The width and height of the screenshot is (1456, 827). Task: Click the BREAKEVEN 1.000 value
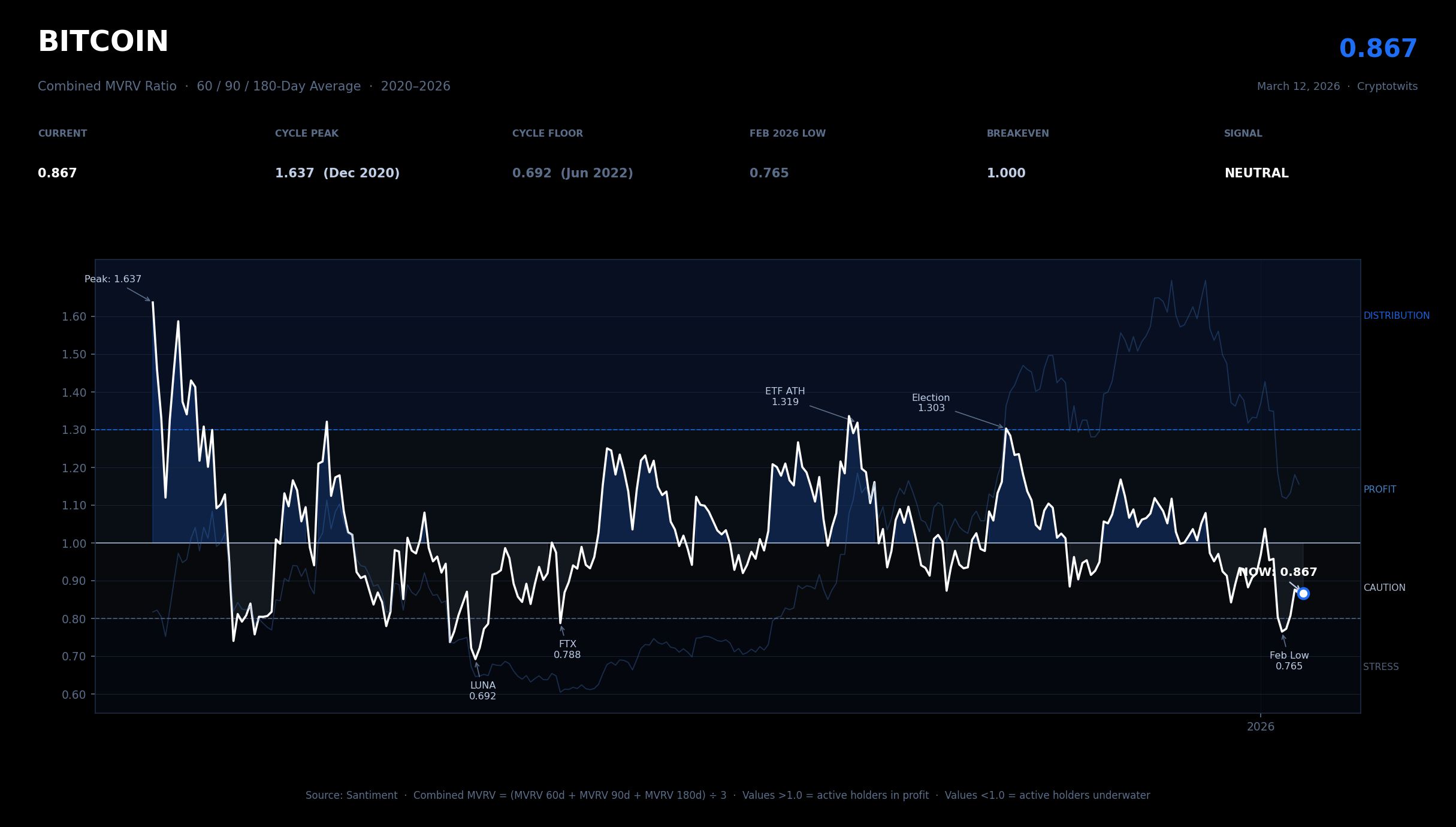[1006, 173]
